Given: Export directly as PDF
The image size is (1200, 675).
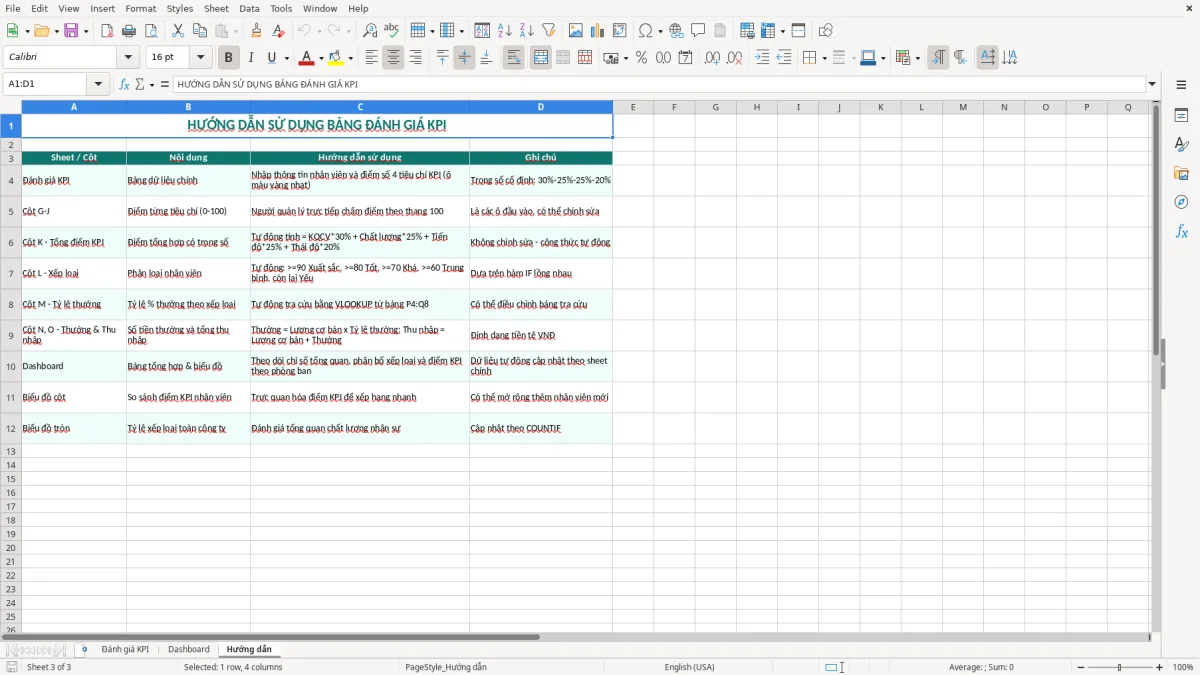Looking at the screenshot, I should [x=107, y=31].
